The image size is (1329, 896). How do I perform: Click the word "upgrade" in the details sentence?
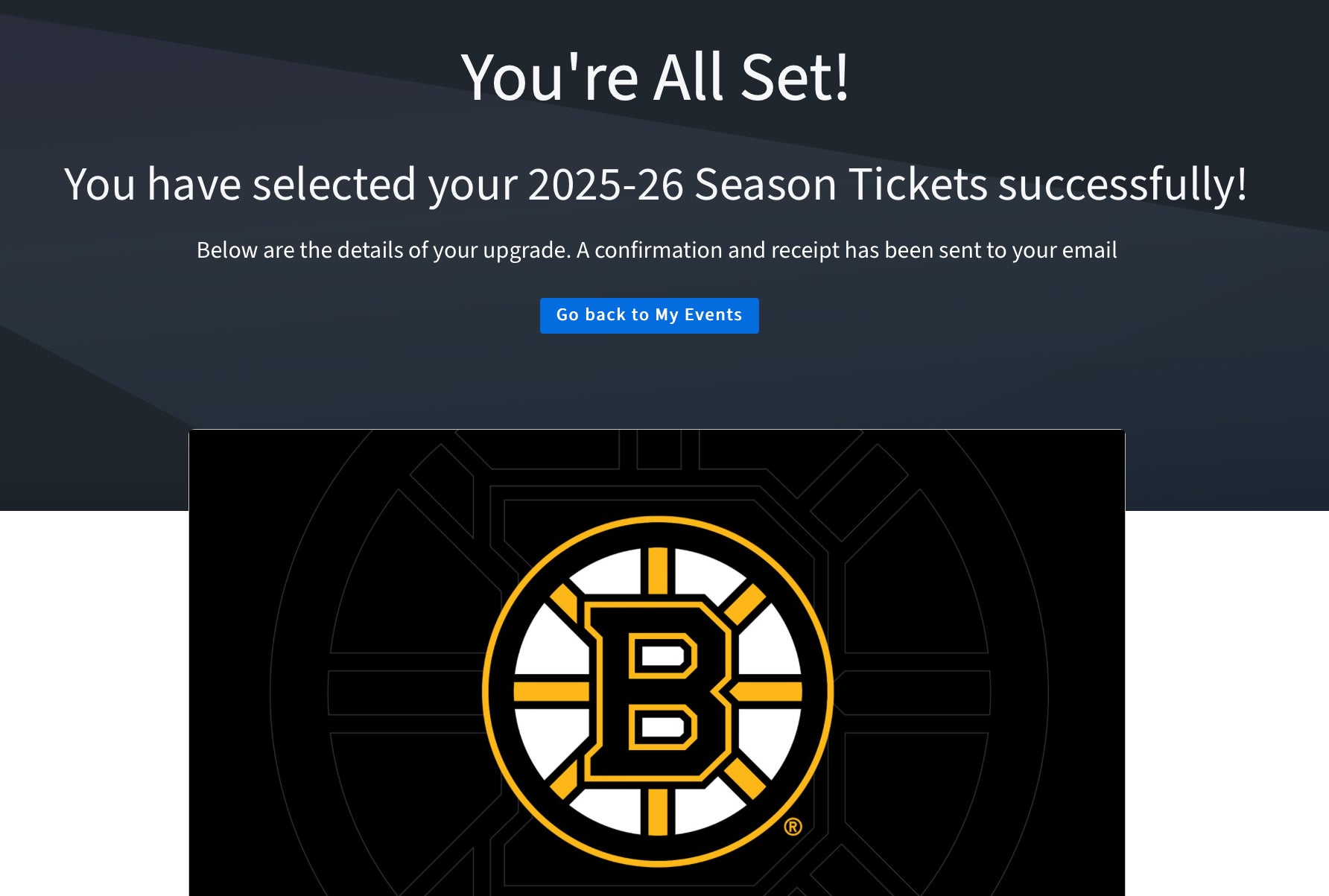[x=526, y=250]
